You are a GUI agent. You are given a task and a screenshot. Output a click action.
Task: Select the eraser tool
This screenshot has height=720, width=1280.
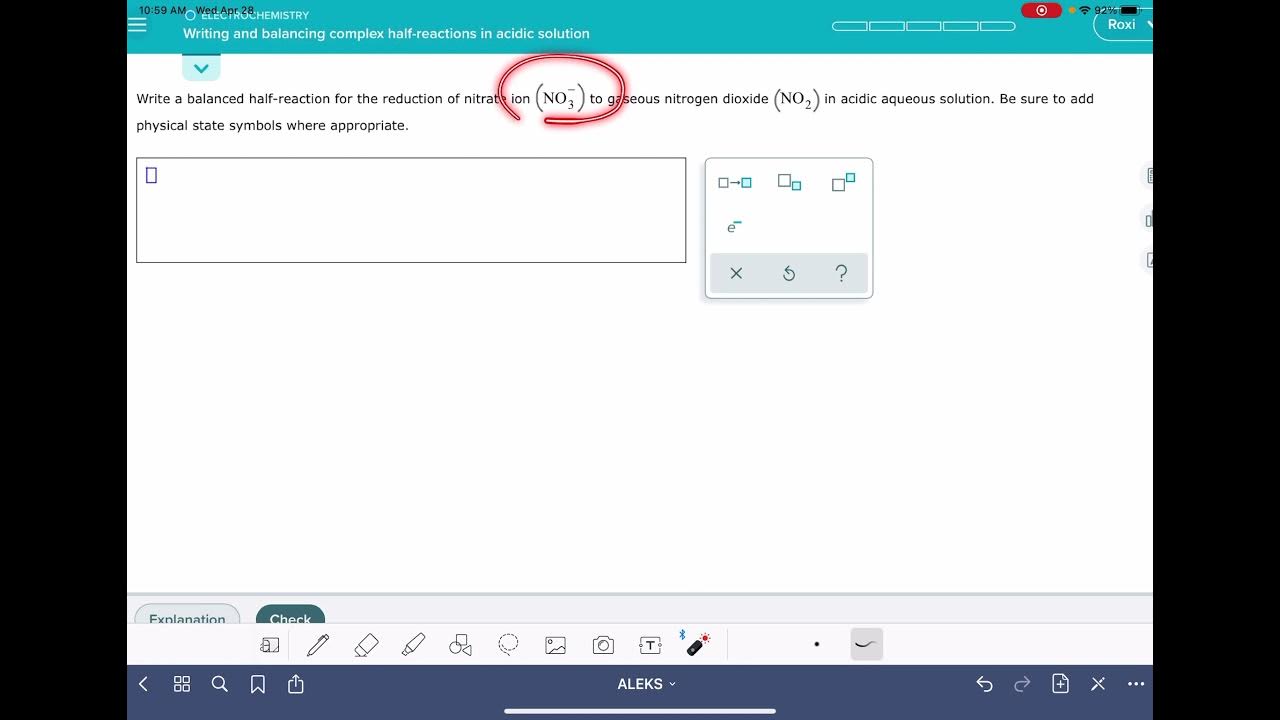pos(366,646)
